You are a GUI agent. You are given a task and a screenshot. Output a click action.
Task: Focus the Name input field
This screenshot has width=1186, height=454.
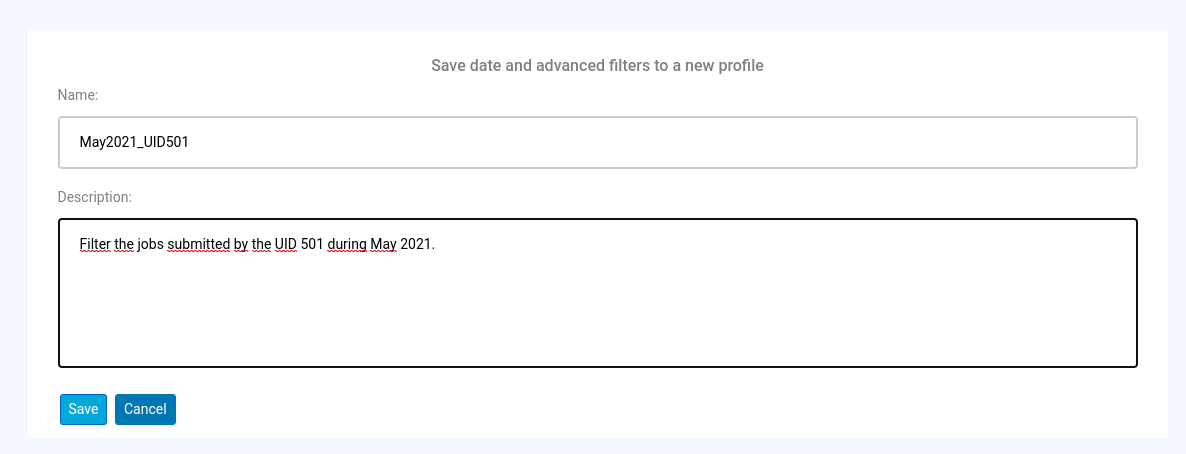[597, 143]
